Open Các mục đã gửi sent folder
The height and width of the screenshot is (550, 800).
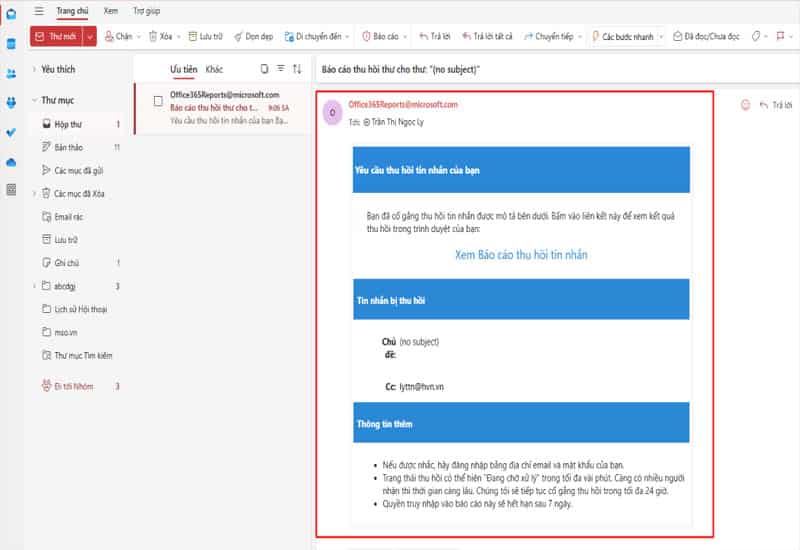click(x=77, y=170)
